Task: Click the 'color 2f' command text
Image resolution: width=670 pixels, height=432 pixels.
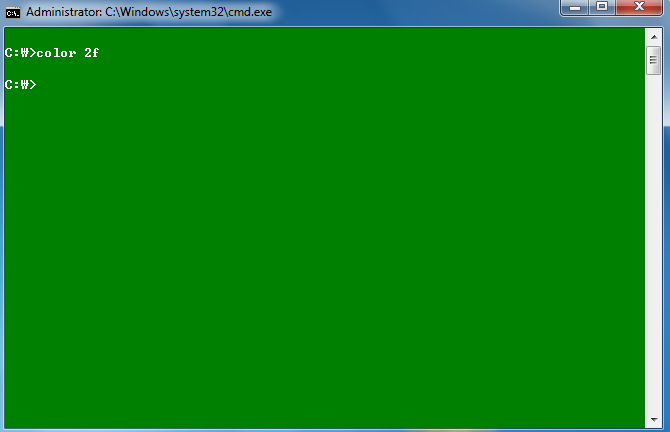Action: tap(68, 53)
